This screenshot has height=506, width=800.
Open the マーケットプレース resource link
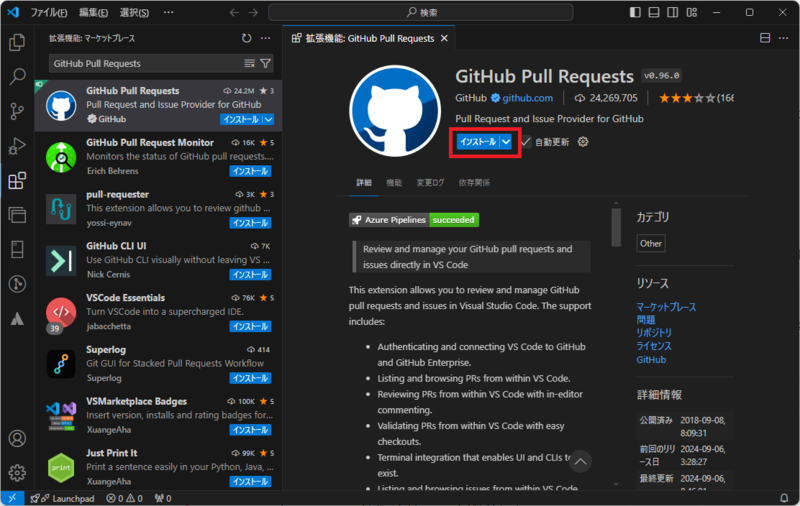[x=666, y=307]
